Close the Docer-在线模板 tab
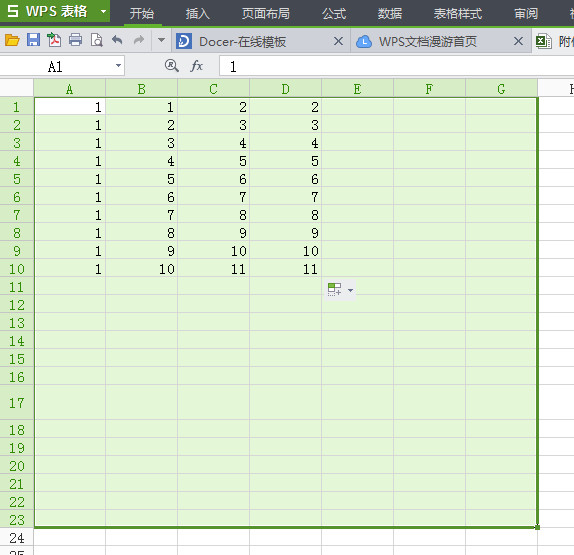The image size is (574, 555). (x=338, y=41)
